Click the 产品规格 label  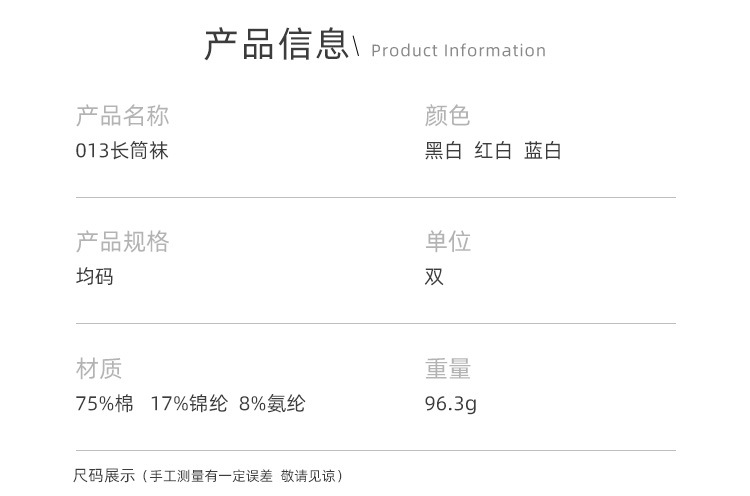(x=122, y=242)
